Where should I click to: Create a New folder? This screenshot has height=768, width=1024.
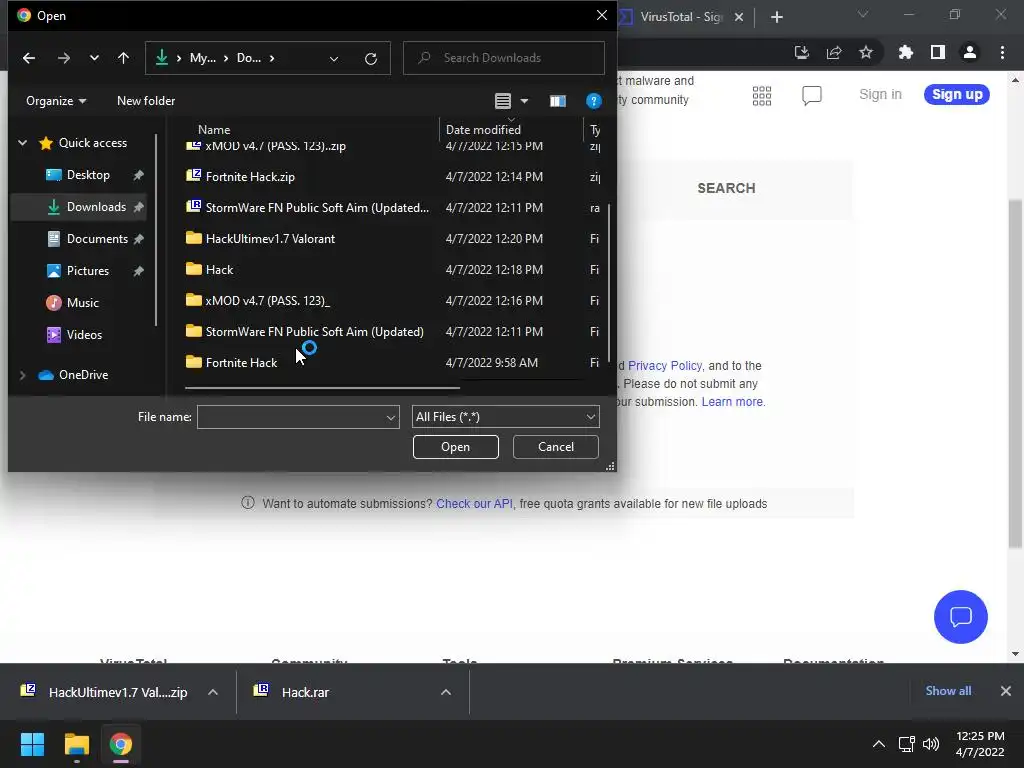click(x=146, y=101)
